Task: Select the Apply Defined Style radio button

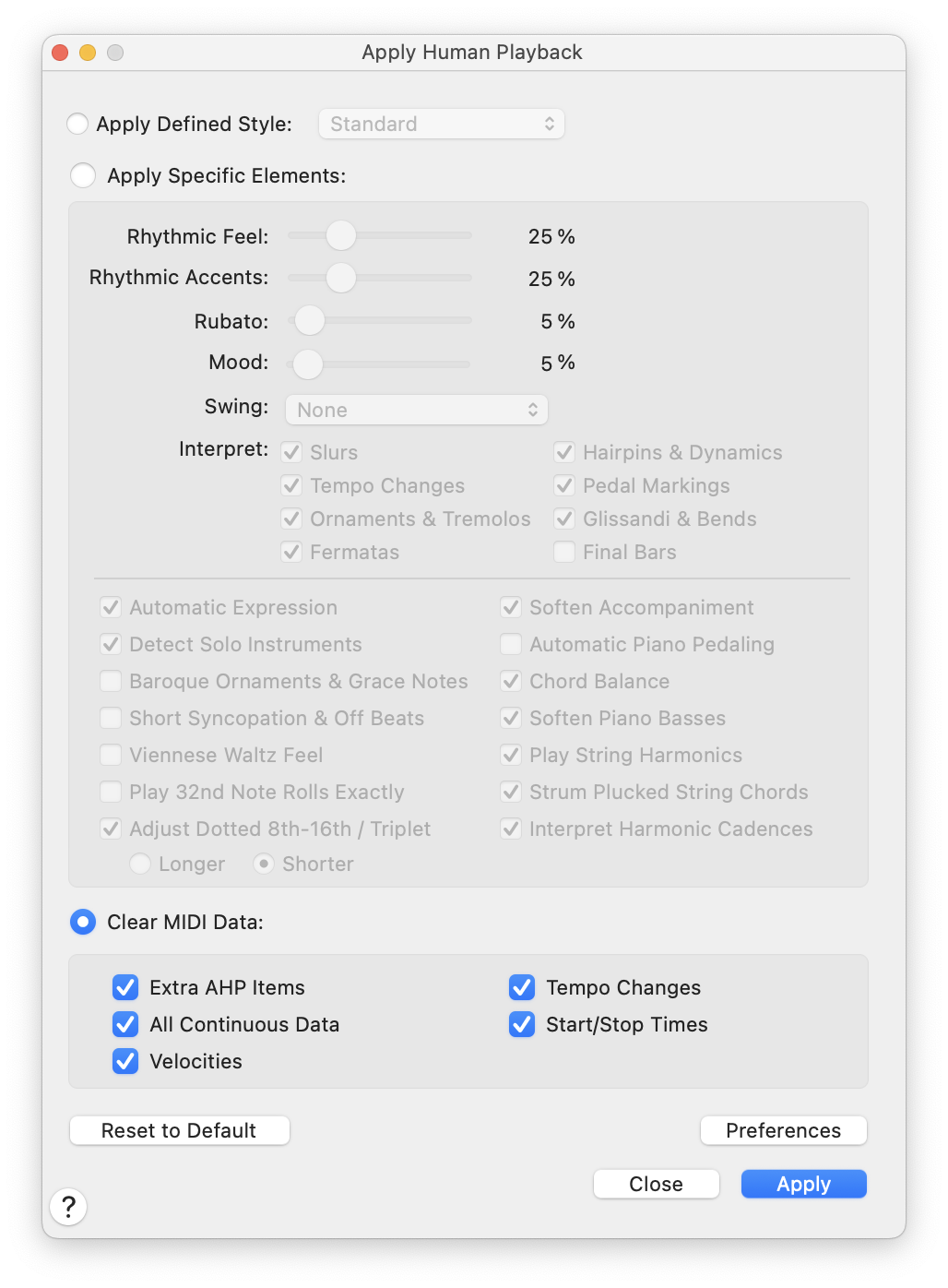Action: click(x=77, y=124)
